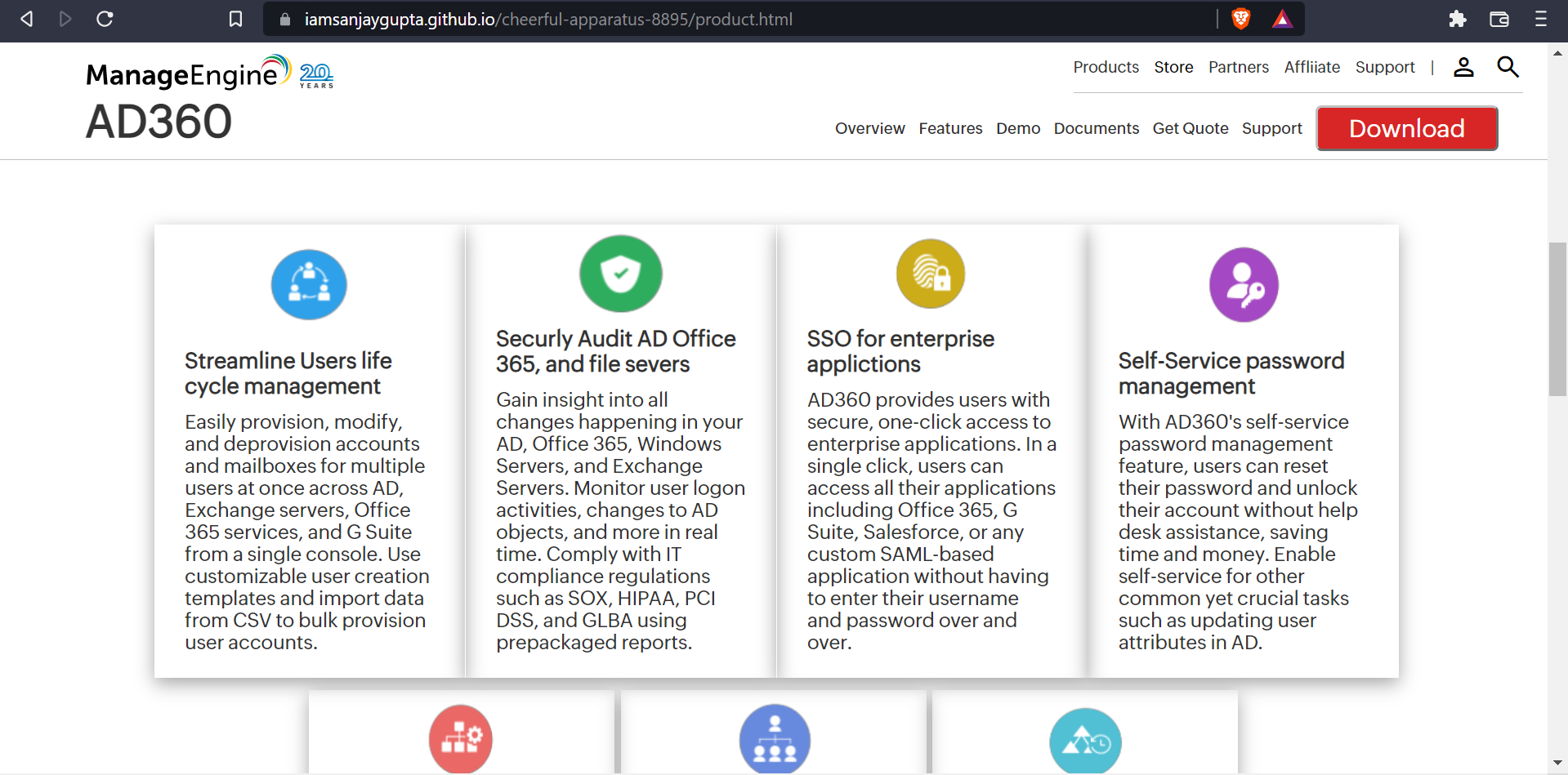Image resolution: width=1568 pixels, height=775 pixels.
Task: Open Support in top navigation bar
Action: [1385, 67]
